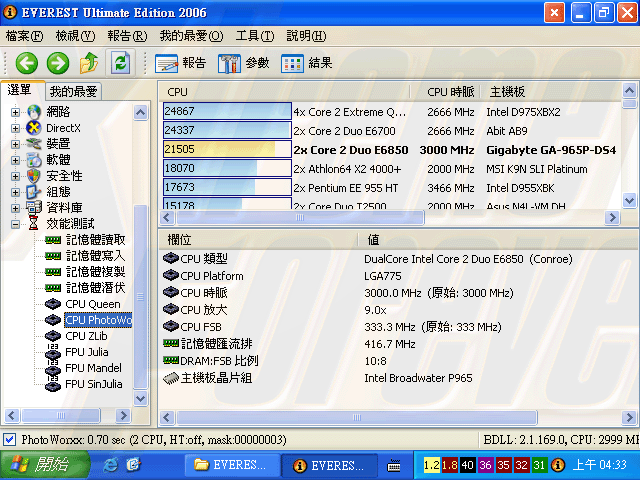
Task: Click the 報告 toolbar button
Action: 181,63
